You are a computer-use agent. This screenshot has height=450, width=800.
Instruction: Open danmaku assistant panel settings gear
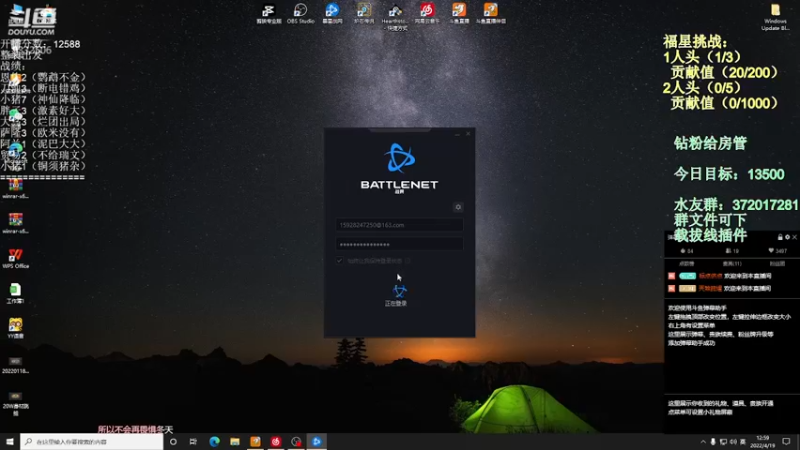[787, 237]
